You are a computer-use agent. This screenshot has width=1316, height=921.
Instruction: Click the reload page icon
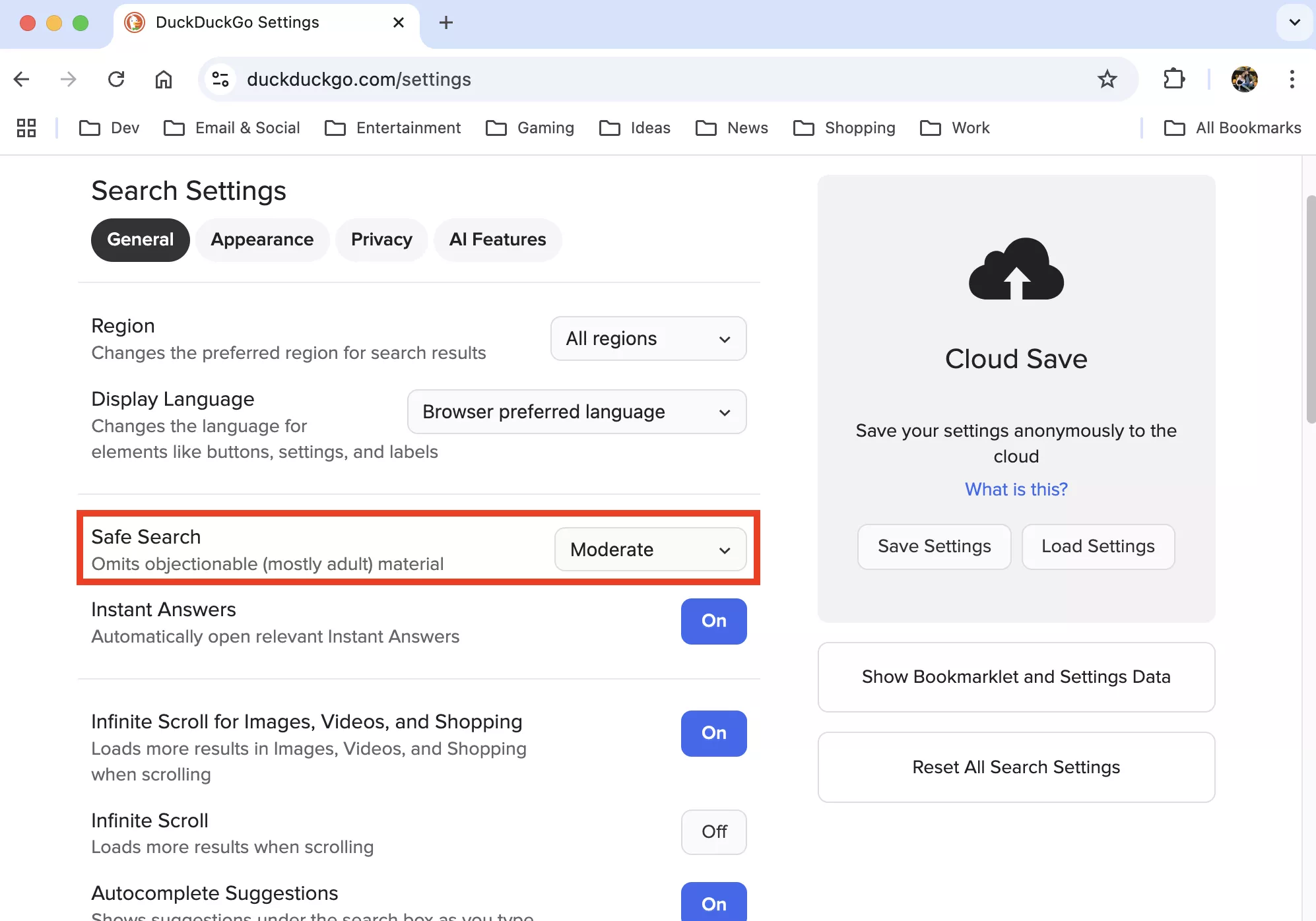(x=116, y=79)
